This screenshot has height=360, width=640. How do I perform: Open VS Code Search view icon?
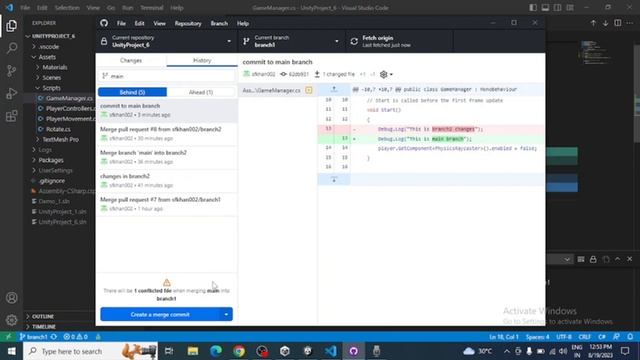coord(11,48)
